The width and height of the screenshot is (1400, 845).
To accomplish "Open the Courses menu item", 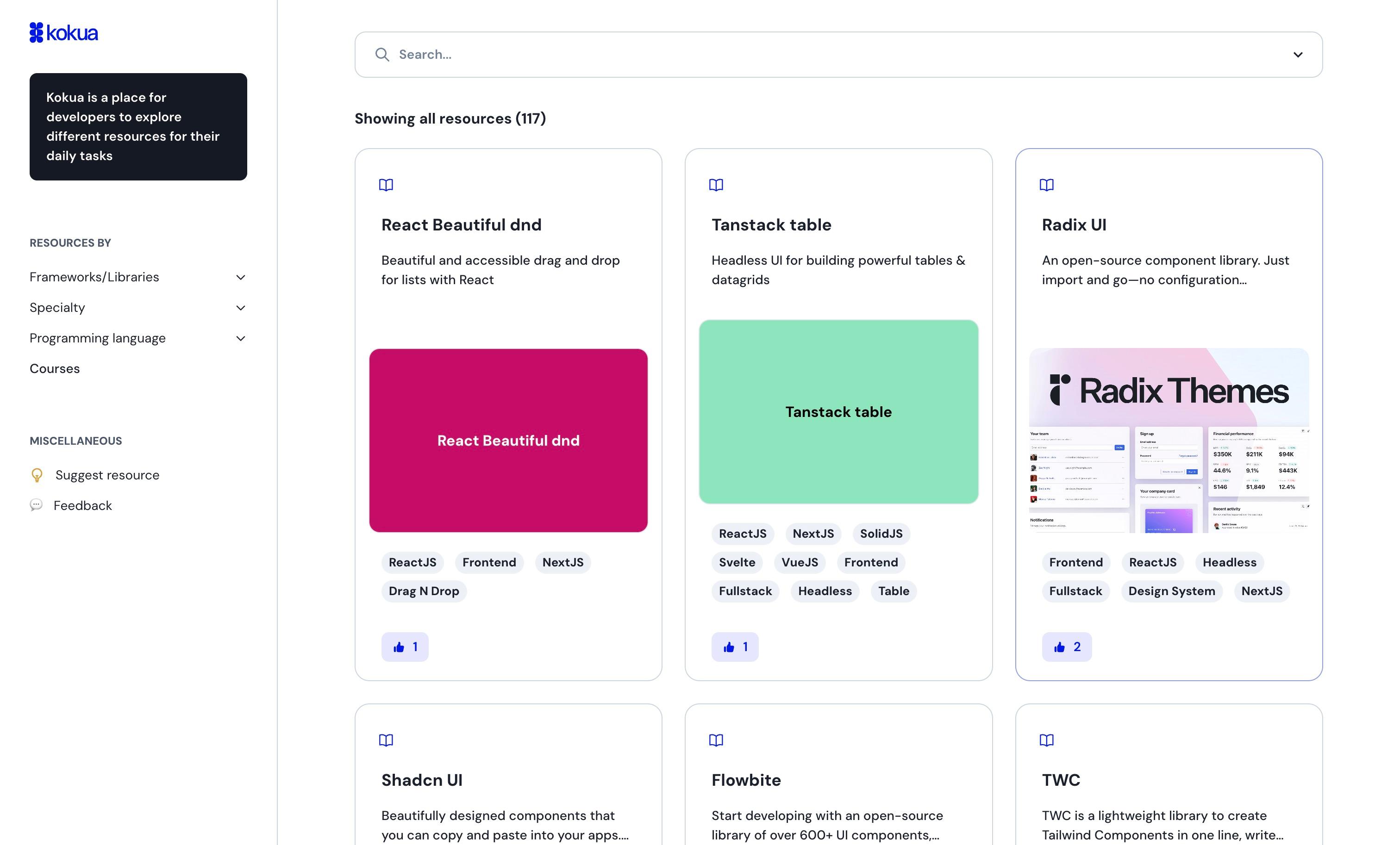I will pyautogui.click(x=55, y=368).
